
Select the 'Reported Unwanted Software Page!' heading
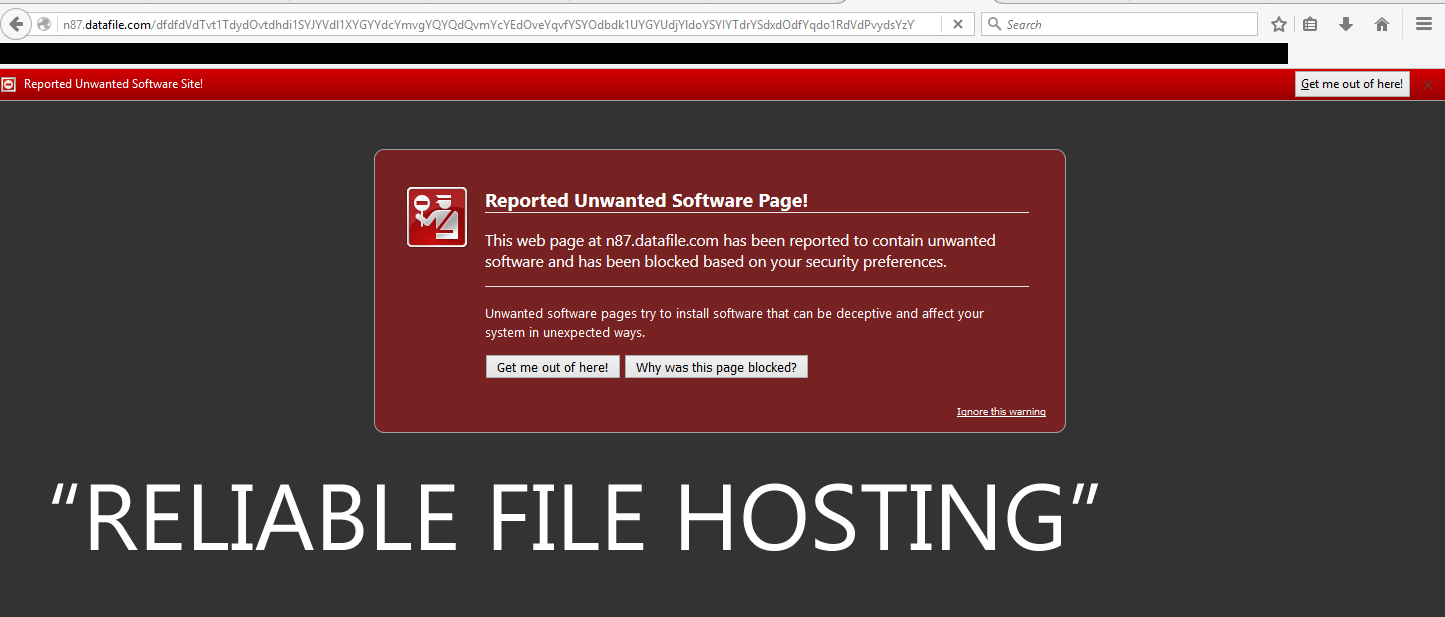pyautogui.click(x=646, y=201)
